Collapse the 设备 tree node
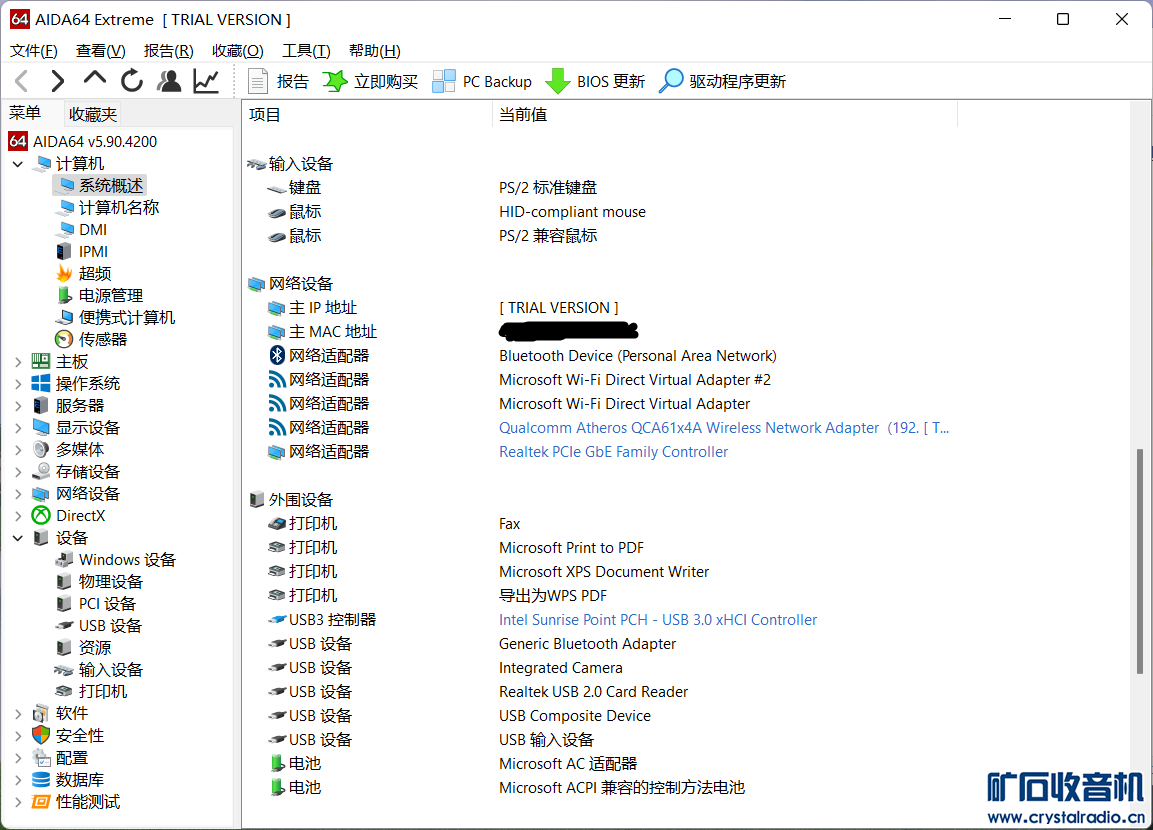This screenshot has height=830, width=1153. click(x=18, y=538)
